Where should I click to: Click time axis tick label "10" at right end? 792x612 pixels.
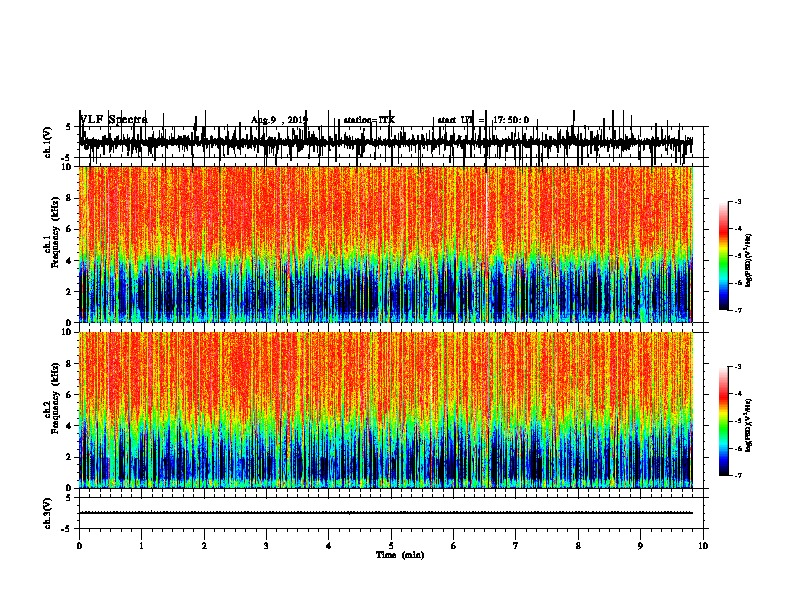tap(703, 546)
